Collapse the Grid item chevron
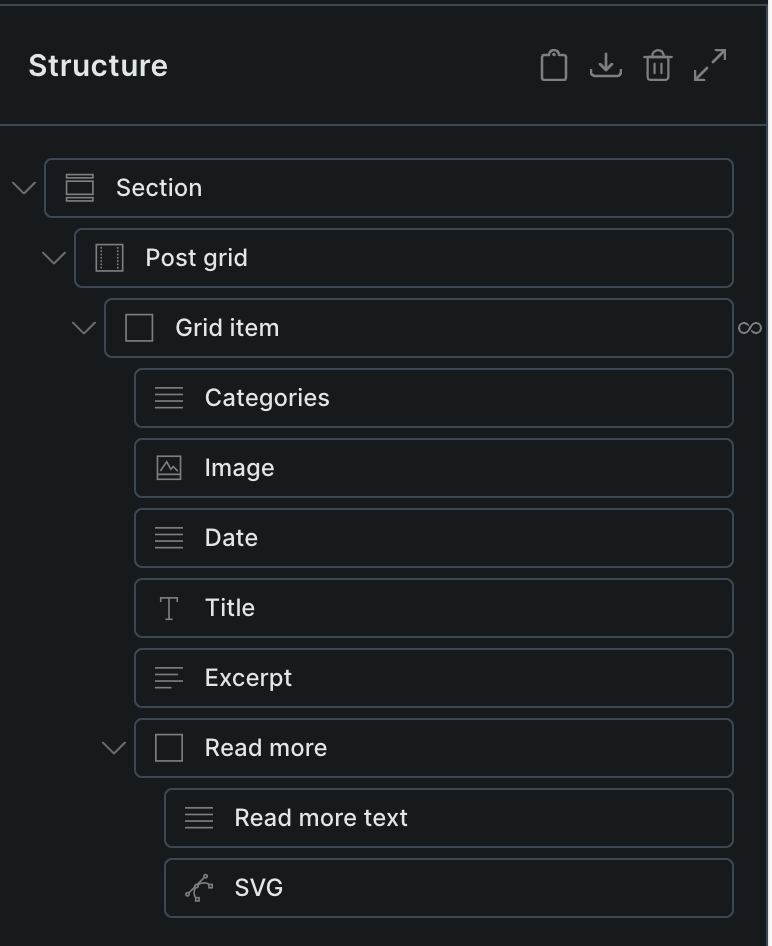Image resolution: width=772 pixels, height=946 pixels. (x=84, y=328)
